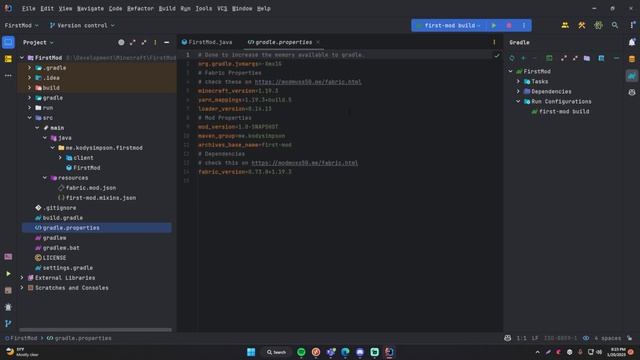Expand the build folder in Project tree
The height and width of the screenshot is (360, 640).
coord(29,87)
